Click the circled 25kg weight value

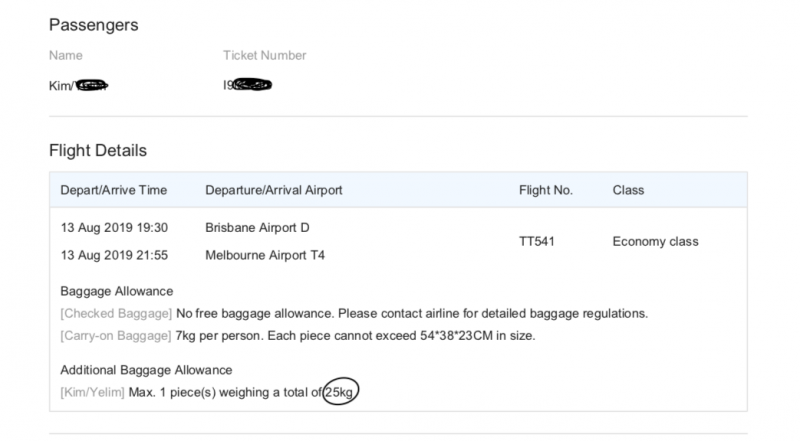pyautogui.click(x=339, y=392)
